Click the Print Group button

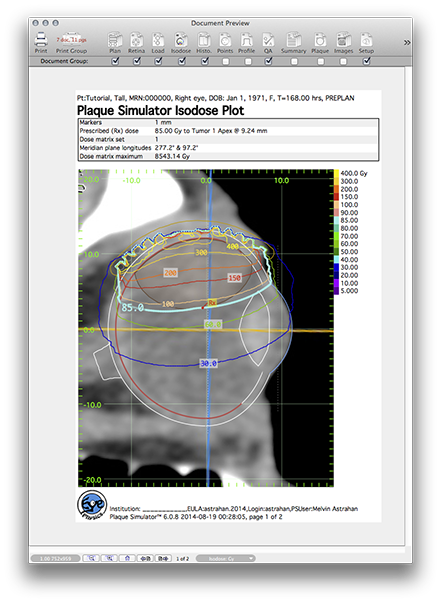[72, 43]
